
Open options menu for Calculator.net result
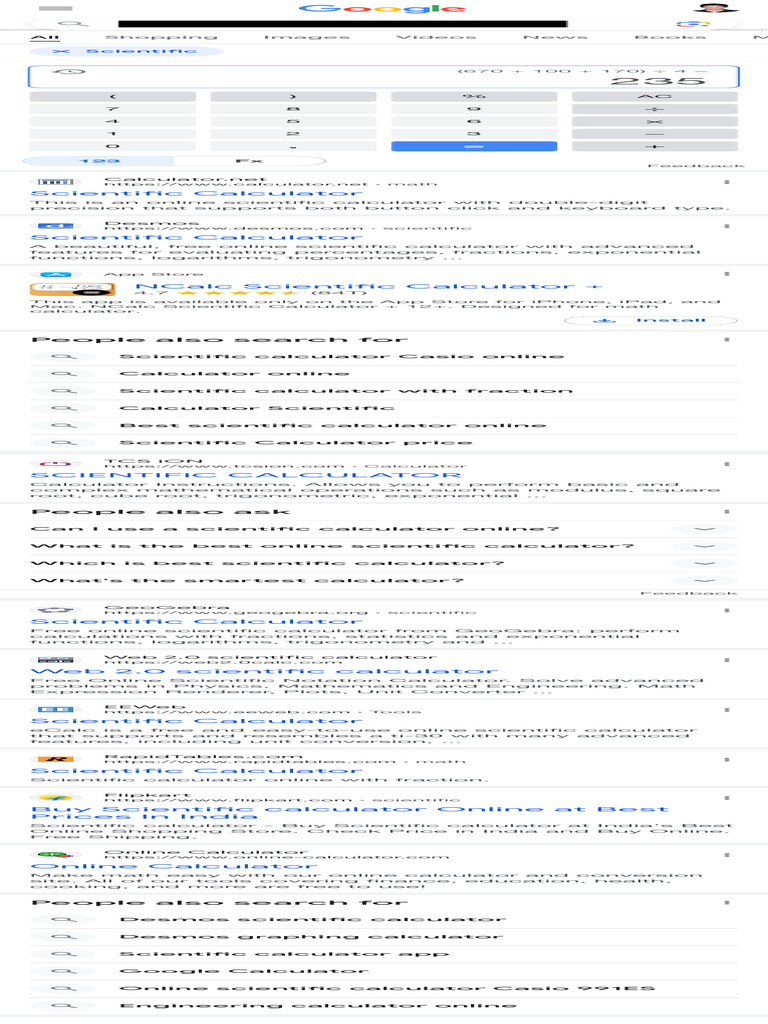pyautogui.click(x=727, y=182)
